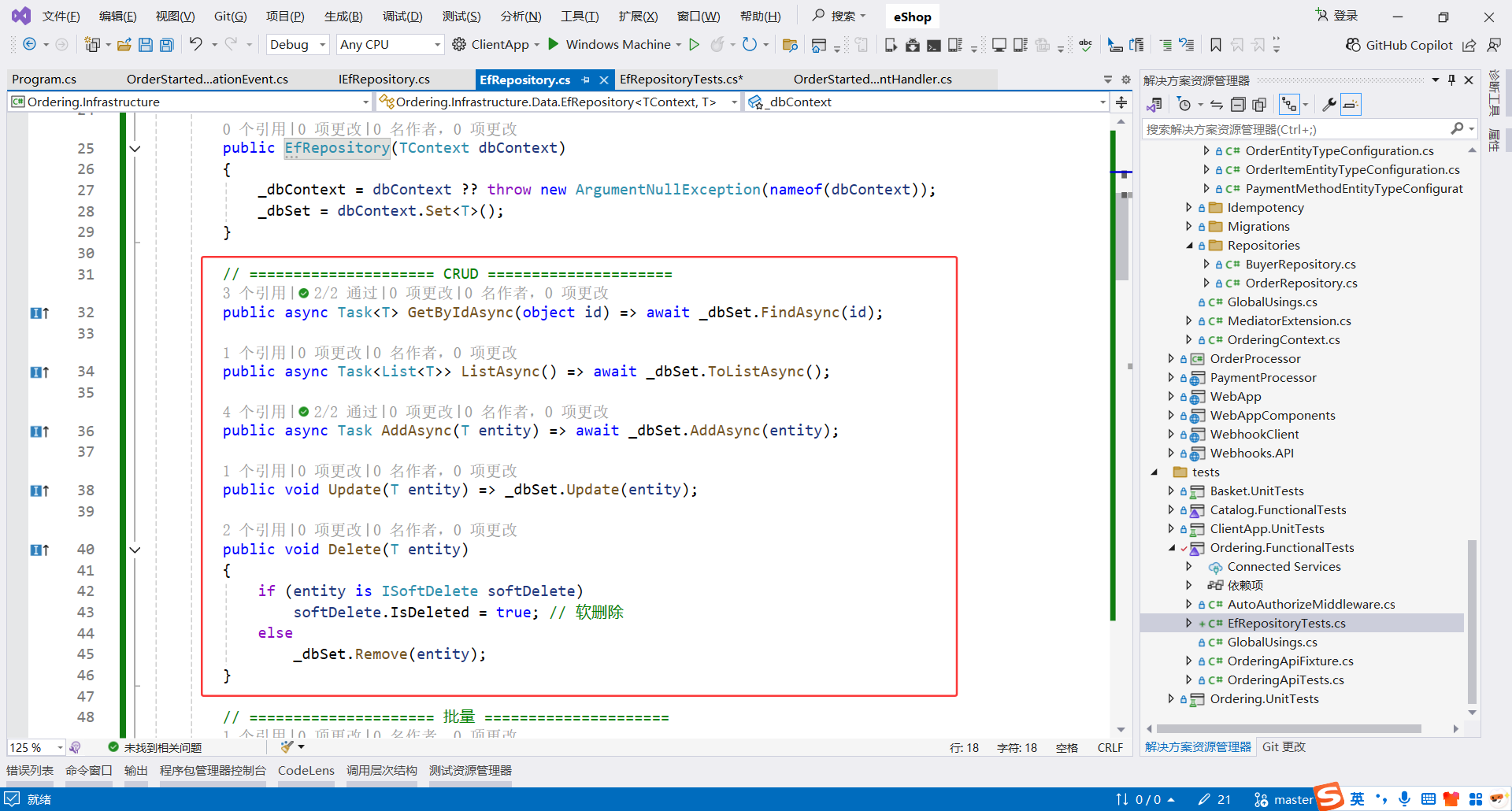Viewport: 1512px width, 811px height.
Task: Click the inheritance margin icon on line 32
Action: [x=39, y=313]
